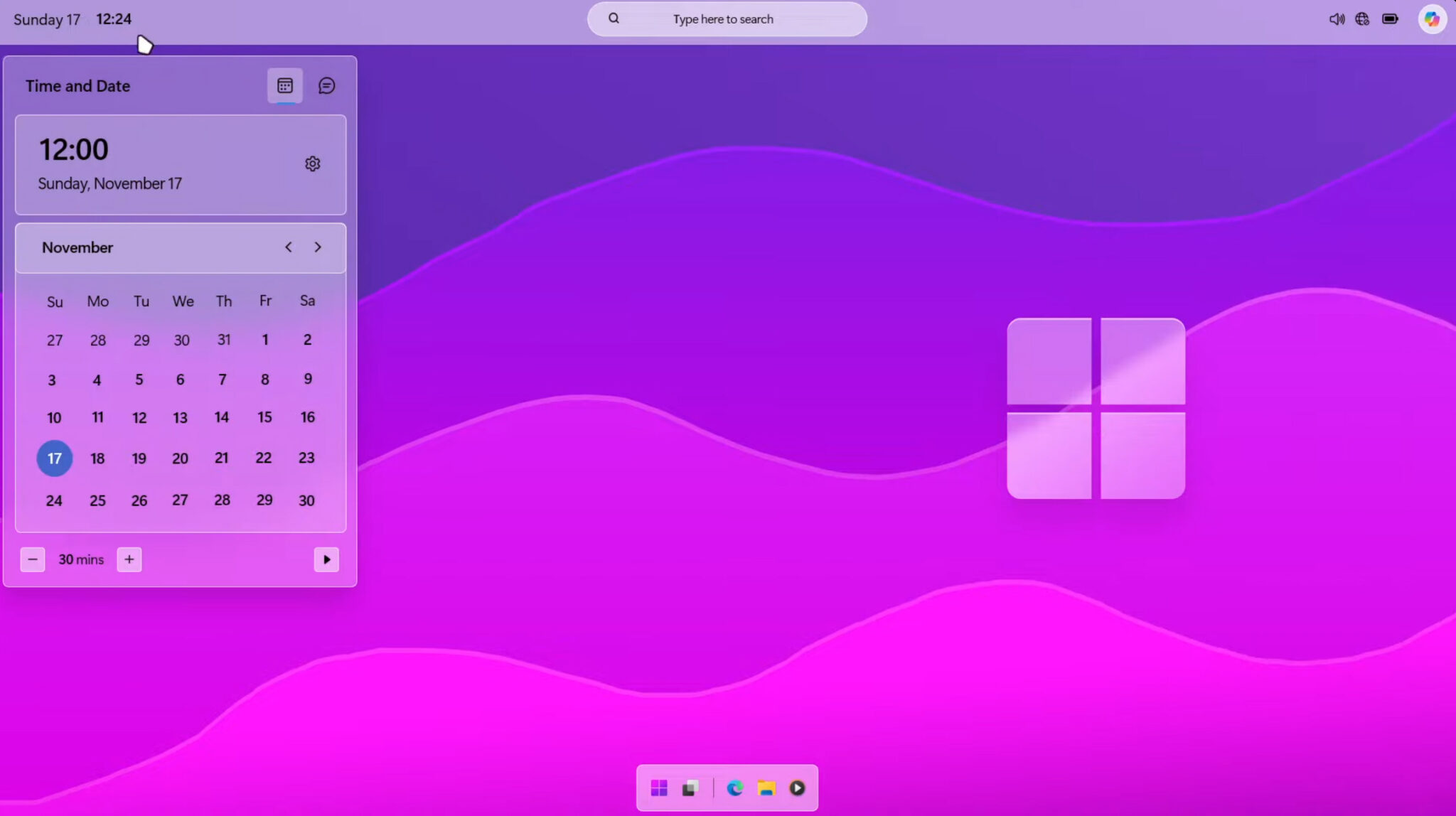Open Start menu in the dock

click(x=659, y=788)
